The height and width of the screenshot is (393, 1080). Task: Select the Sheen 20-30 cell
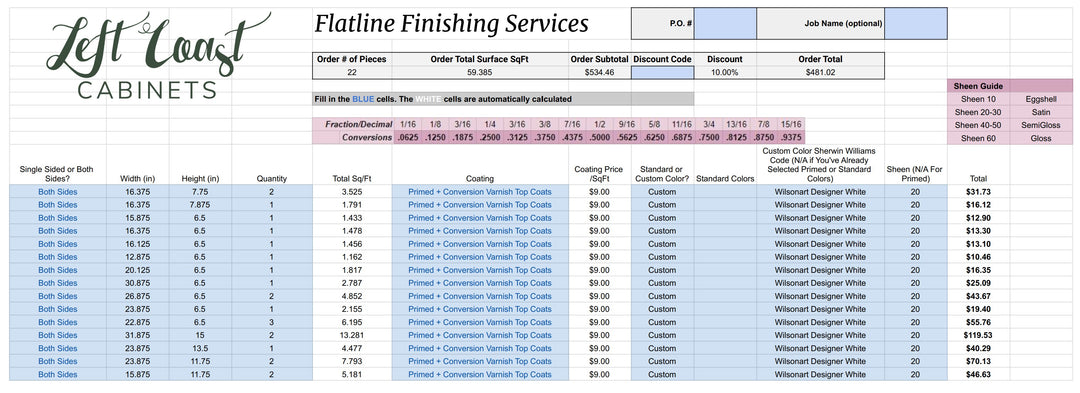click(978, 112)
